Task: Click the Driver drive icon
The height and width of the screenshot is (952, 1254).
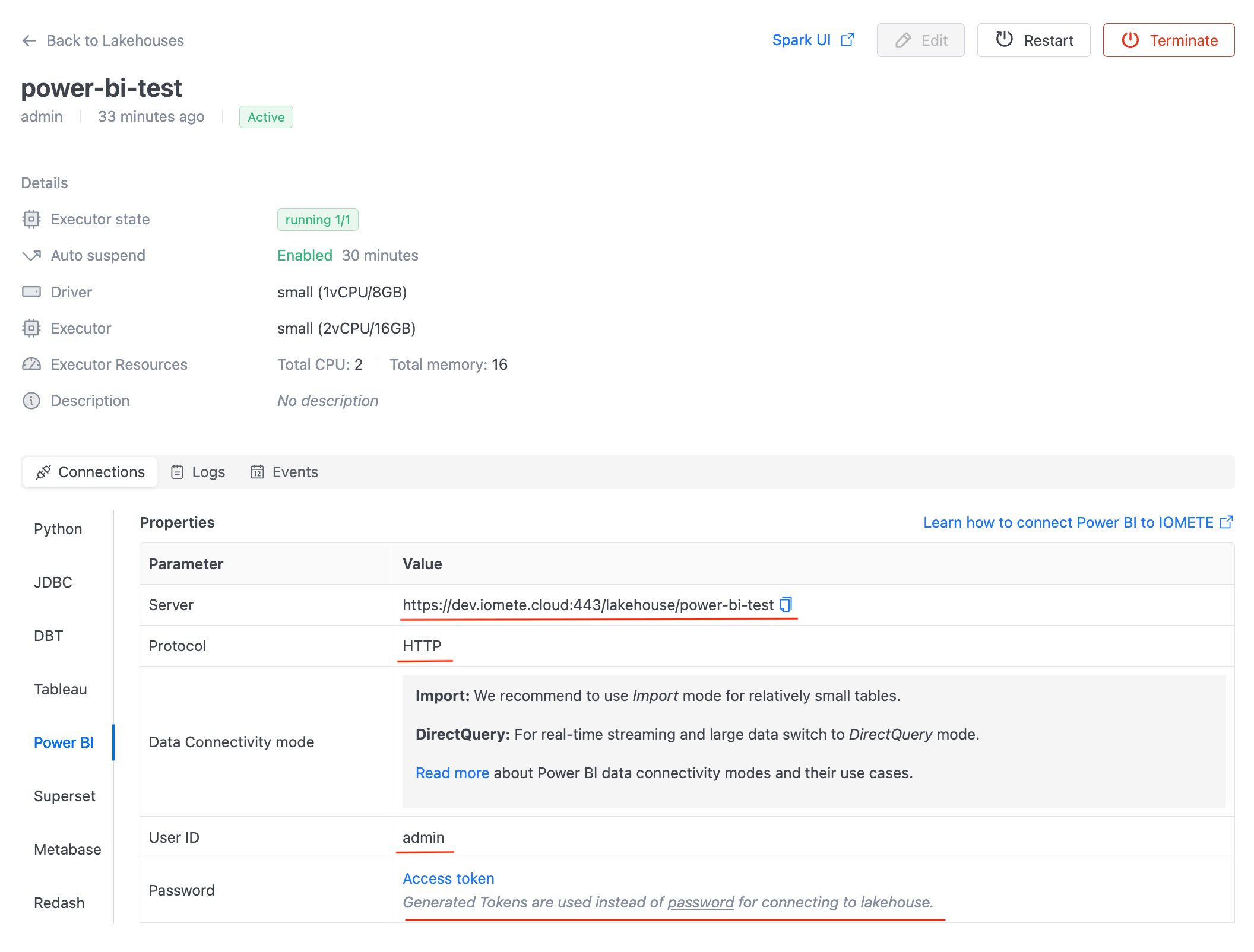Action: tap(31, 291)
